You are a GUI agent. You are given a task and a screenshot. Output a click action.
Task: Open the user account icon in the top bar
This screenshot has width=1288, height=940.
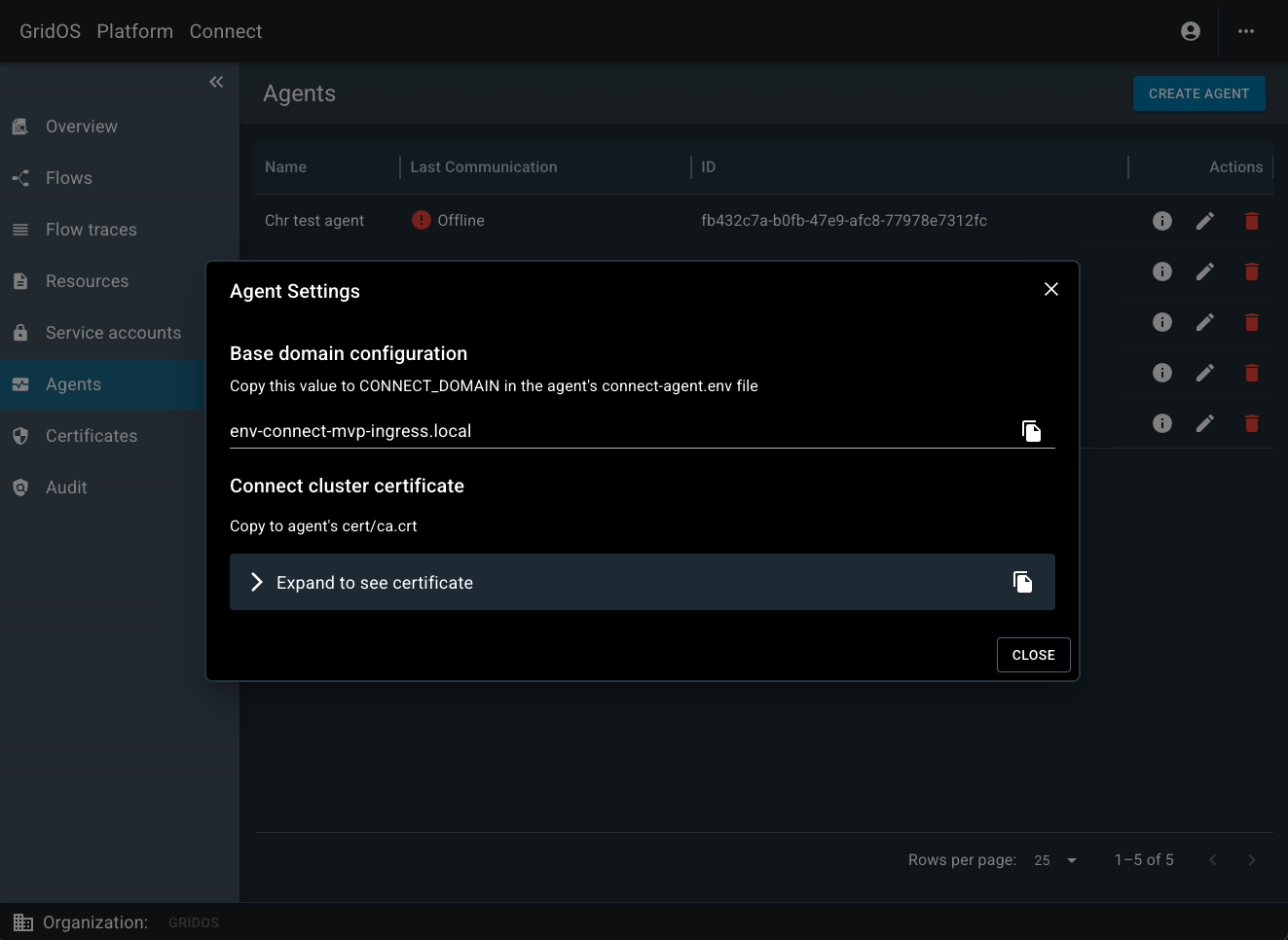pos(1190,30)
